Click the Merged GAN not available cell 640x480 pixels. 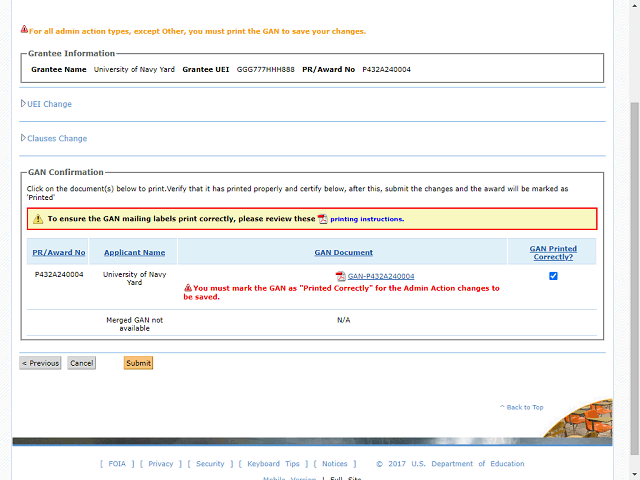(134, 324)
